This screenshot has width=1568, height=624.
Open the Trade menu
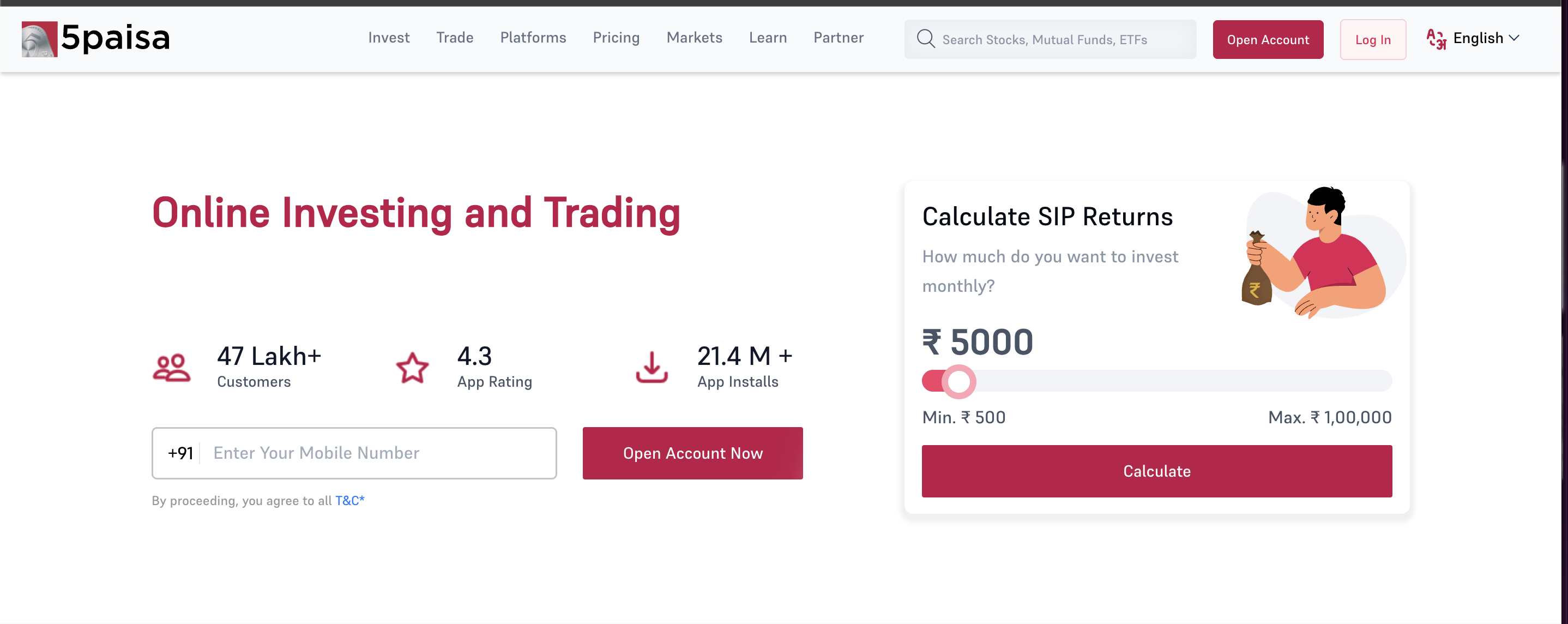[455, 38]
